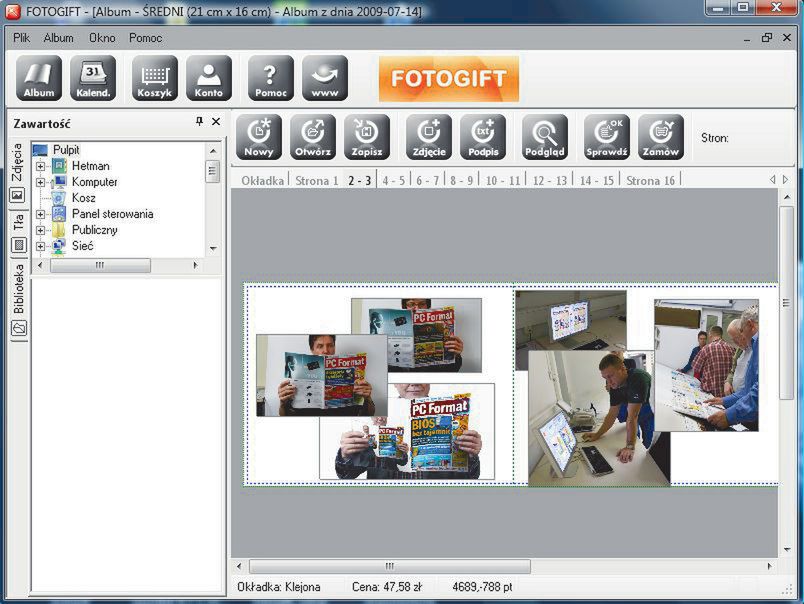804x604 pixels.
Task: Close the Zawartość panel
Action: pos(216,122)
